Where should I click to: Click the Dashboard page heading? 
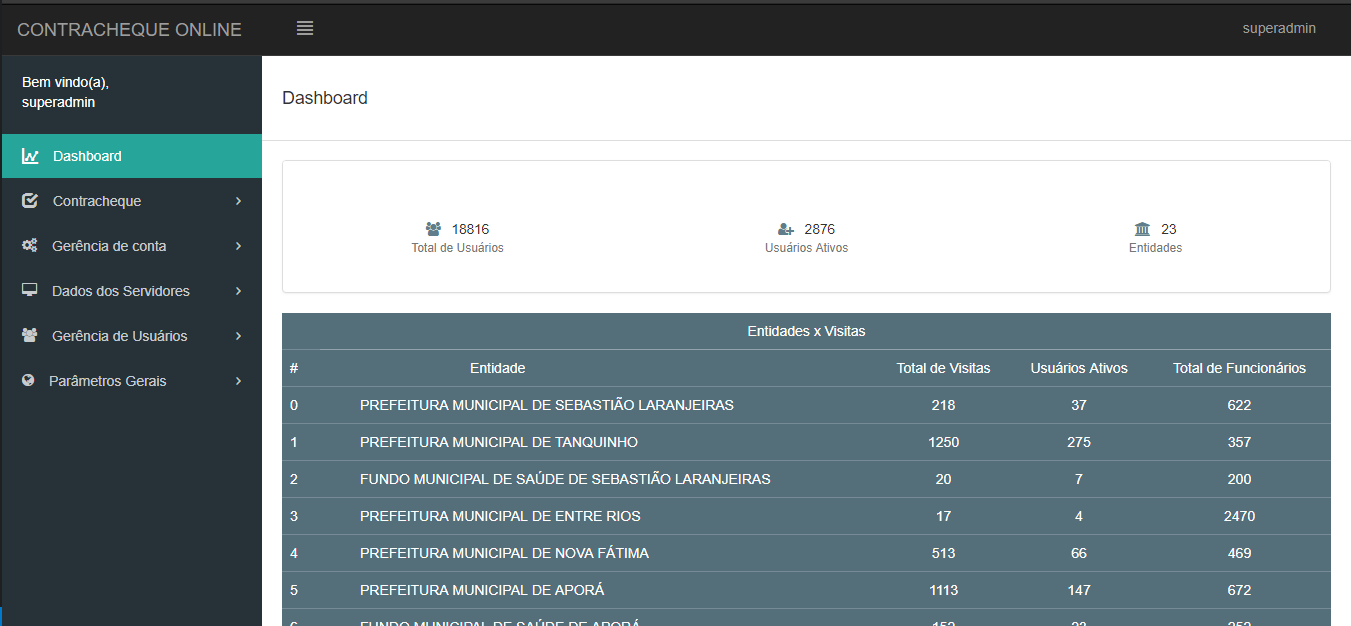click(x=325, y=98)
